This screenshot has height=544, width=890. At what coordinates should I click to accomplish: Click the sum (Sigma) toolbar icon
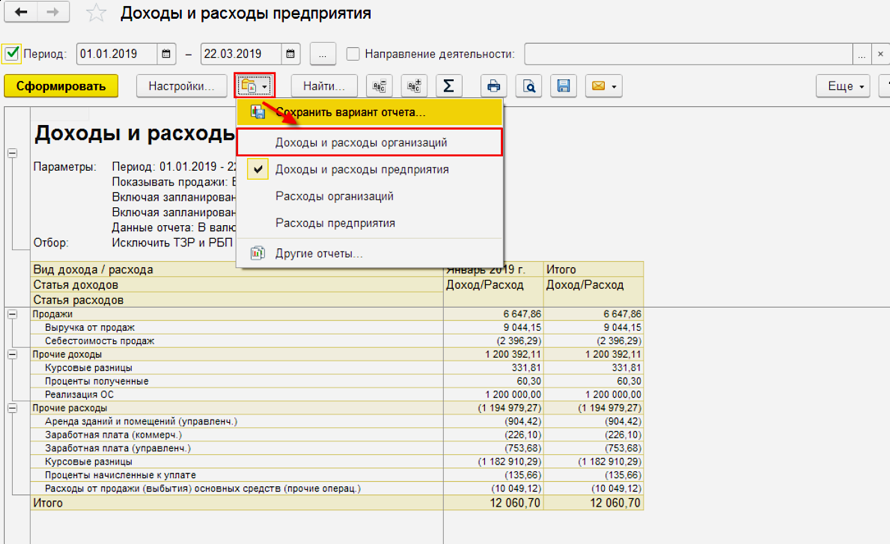tap(448, 86)
